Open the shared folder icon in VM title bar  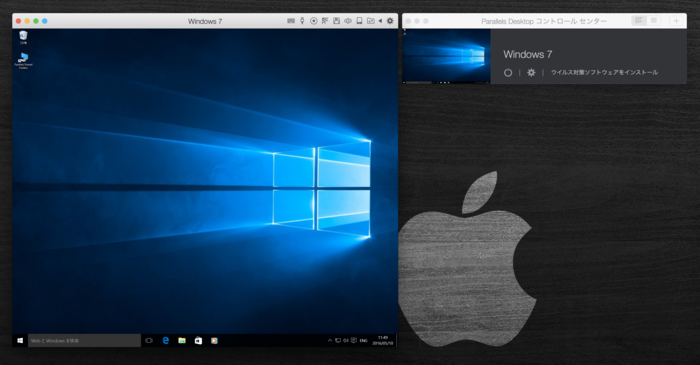point(371,21)
